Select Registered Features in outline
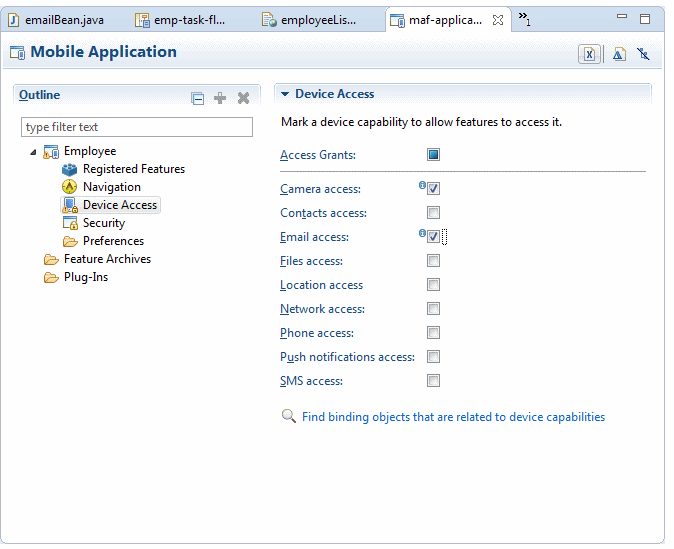Viewport: 674px width, 549px height. [x=134, y=169]
